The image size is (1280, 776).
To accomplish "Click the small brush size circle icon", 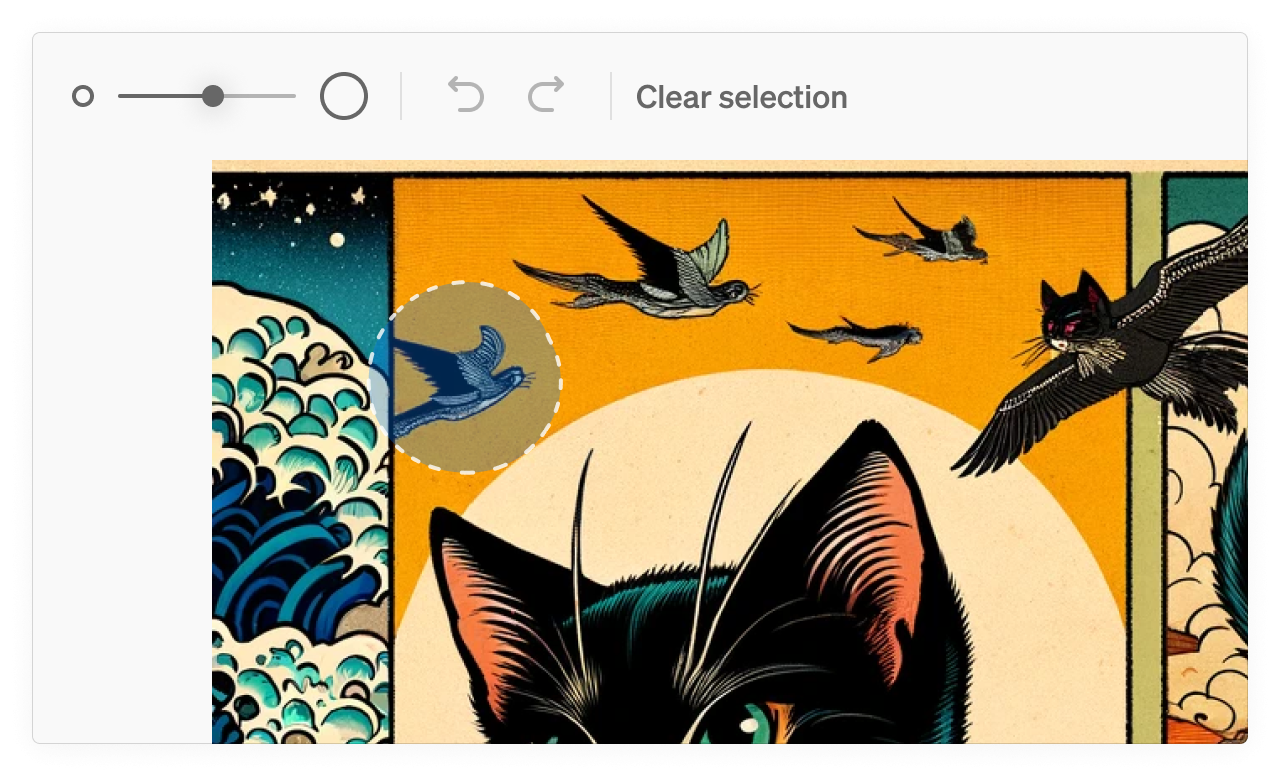I will pyautogui.click(x=83, y=96).
